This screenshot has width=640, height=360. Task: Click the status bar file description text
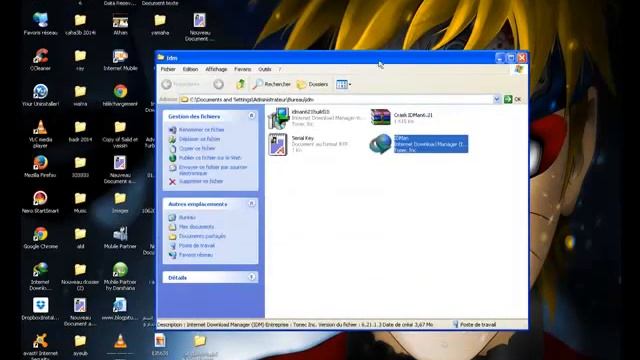pyautogui.click(x=295, y=324)
